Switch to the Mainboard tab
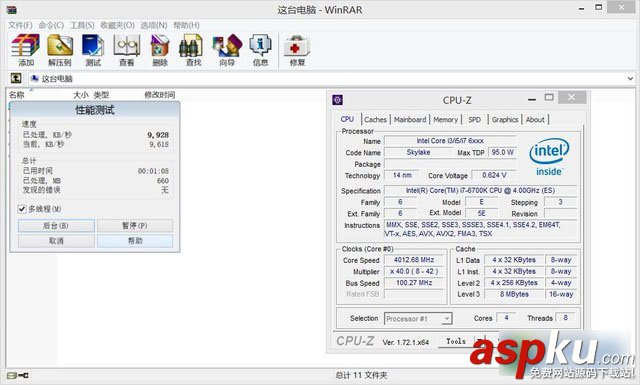 point(410,120)
